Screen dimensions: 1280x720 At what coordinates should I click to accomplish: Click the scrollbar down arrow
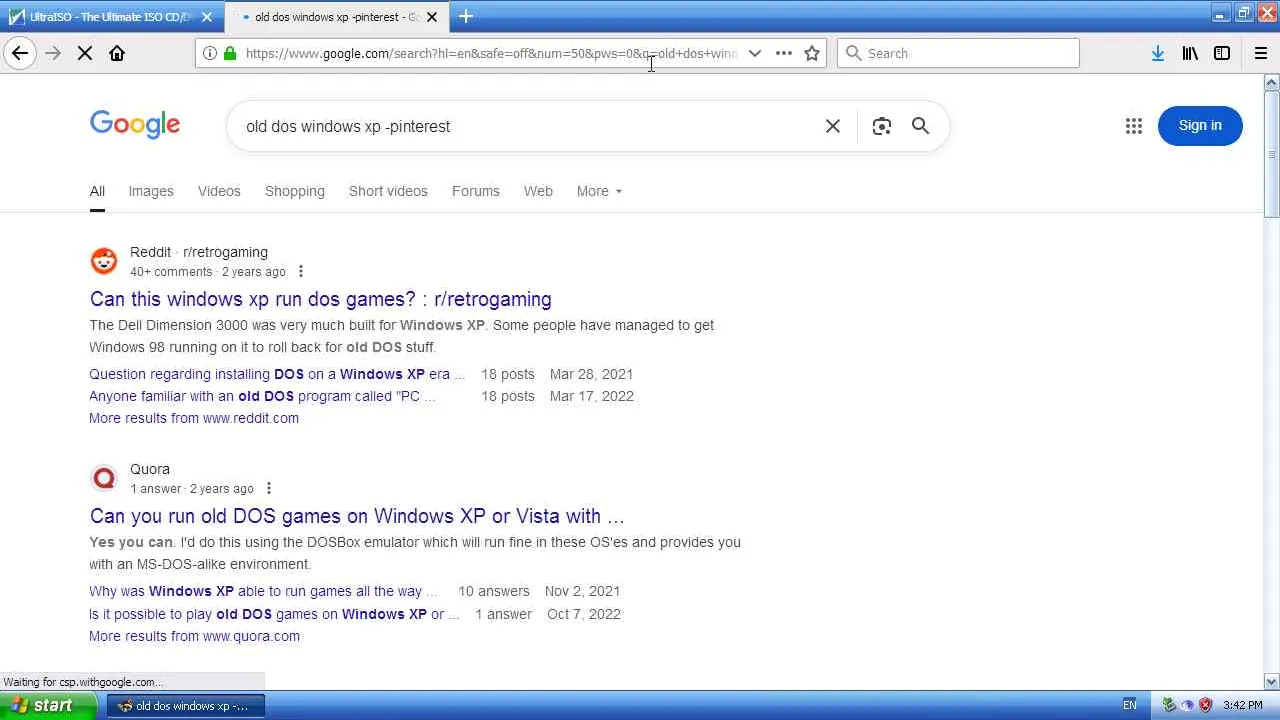tap(1272, 682)
